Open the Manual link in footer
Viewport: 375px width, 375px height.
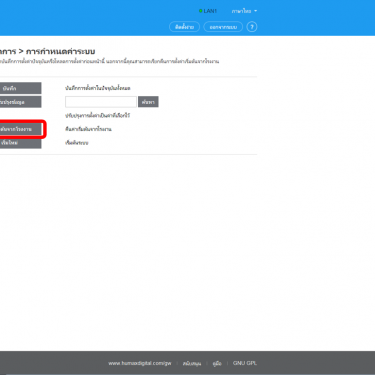[x=217, y=363]
